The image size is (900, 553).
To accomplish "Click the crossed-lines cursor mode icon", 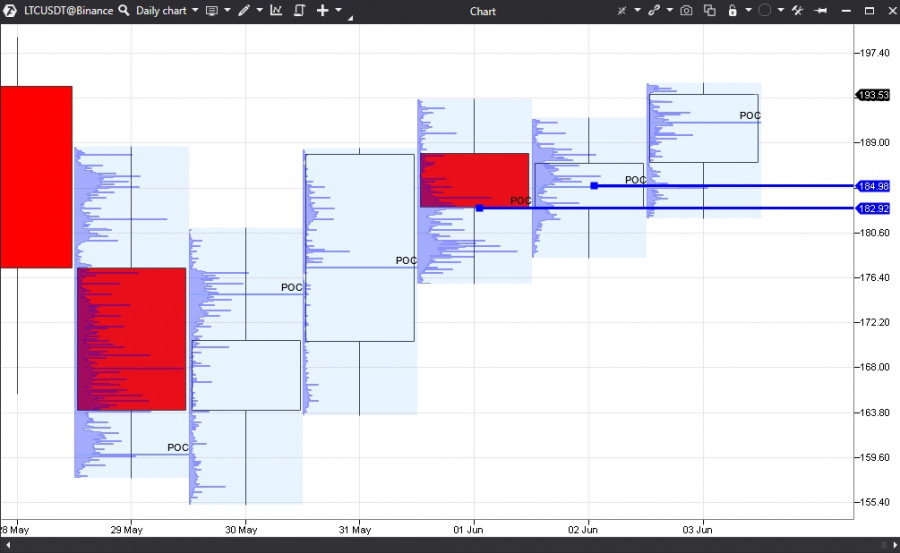I will [x=622, y=10].
